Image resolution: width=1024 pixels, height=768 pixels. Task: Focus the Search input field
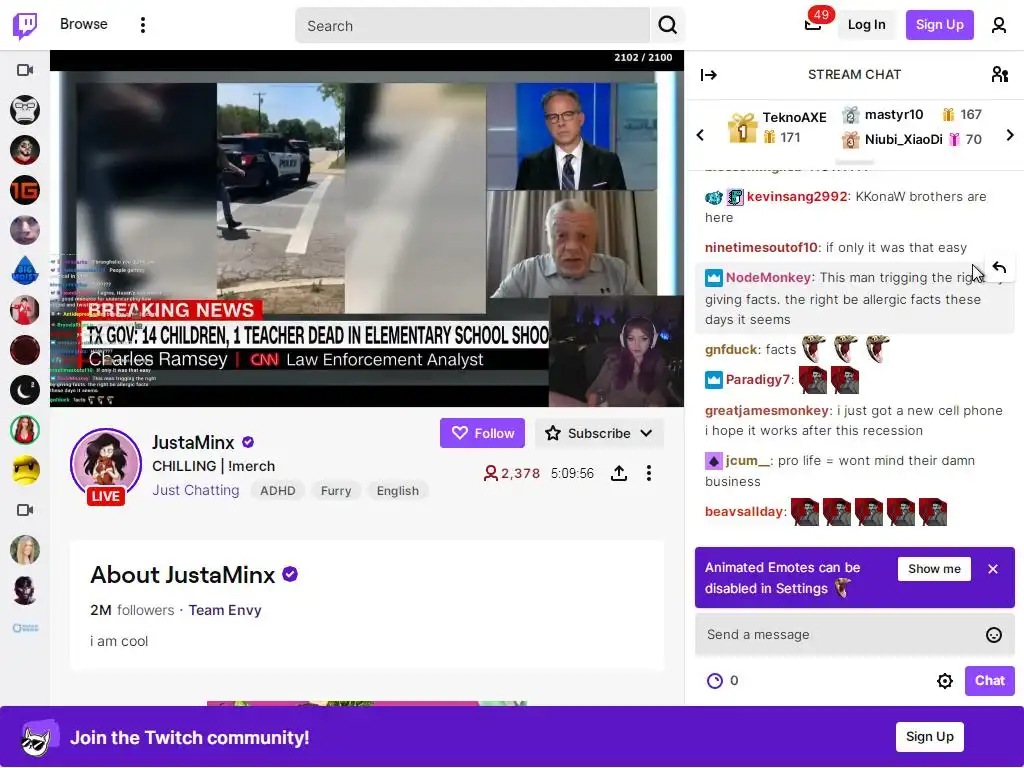[x=472, y=25]
